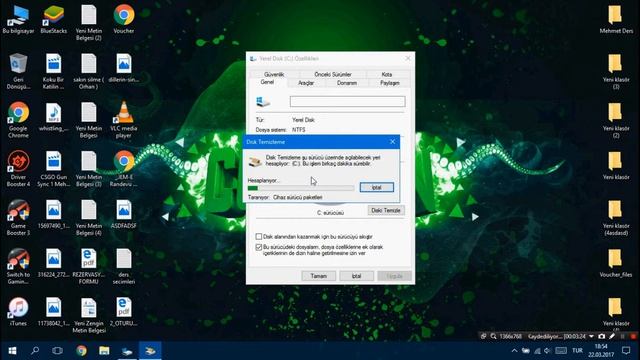640x360 pixels.
Task: Cancel Disk Temizleme with İptal button
Action: 376,187
